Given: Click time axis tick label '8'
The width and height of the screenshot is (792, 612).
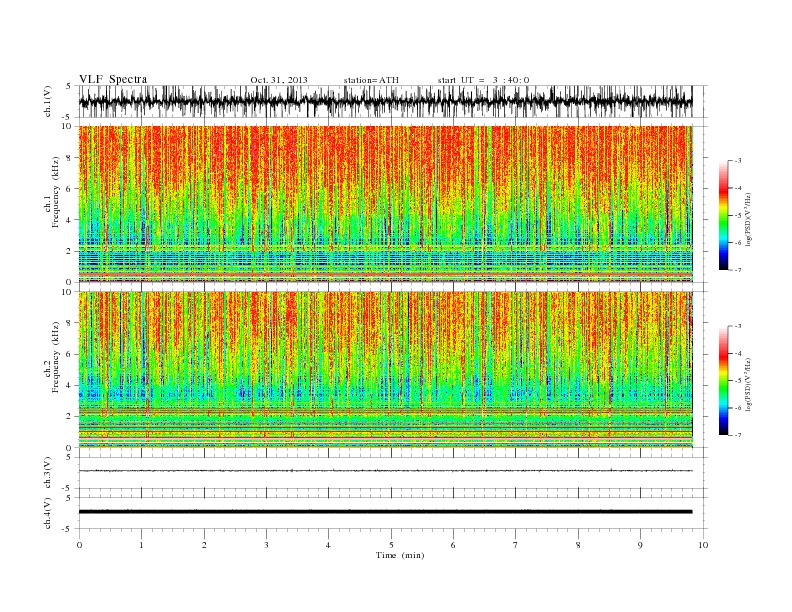Looking at the screenshot, I should [x=578, y=545].
